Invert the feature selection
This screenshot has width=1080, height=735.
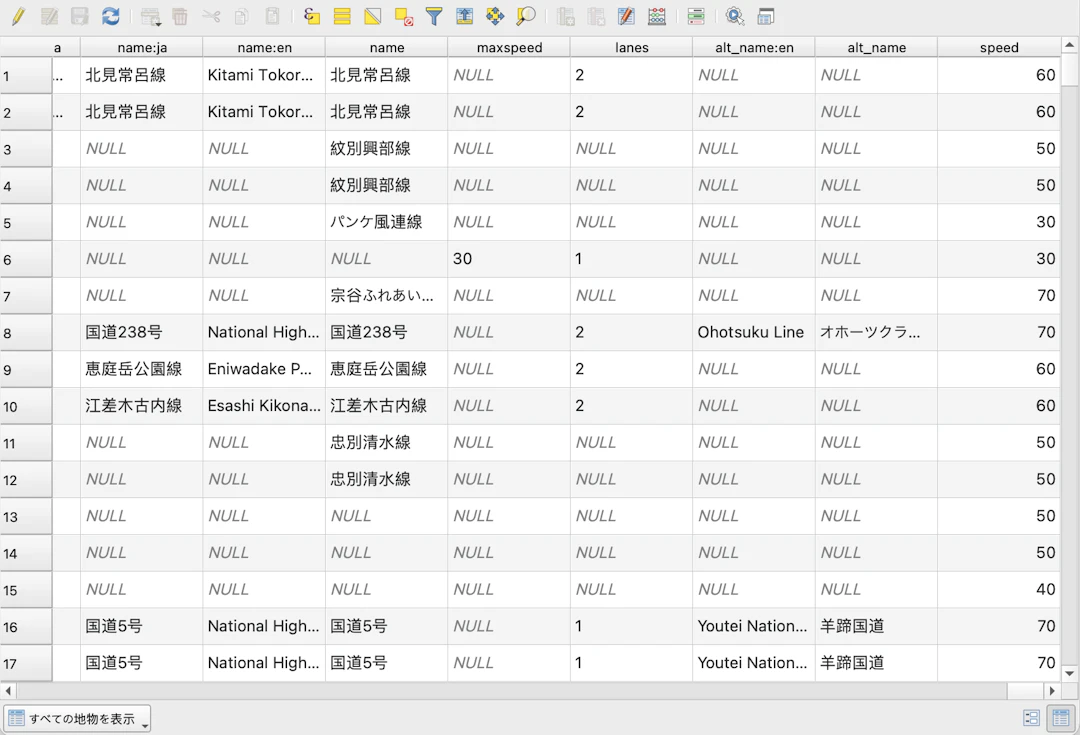373,16
